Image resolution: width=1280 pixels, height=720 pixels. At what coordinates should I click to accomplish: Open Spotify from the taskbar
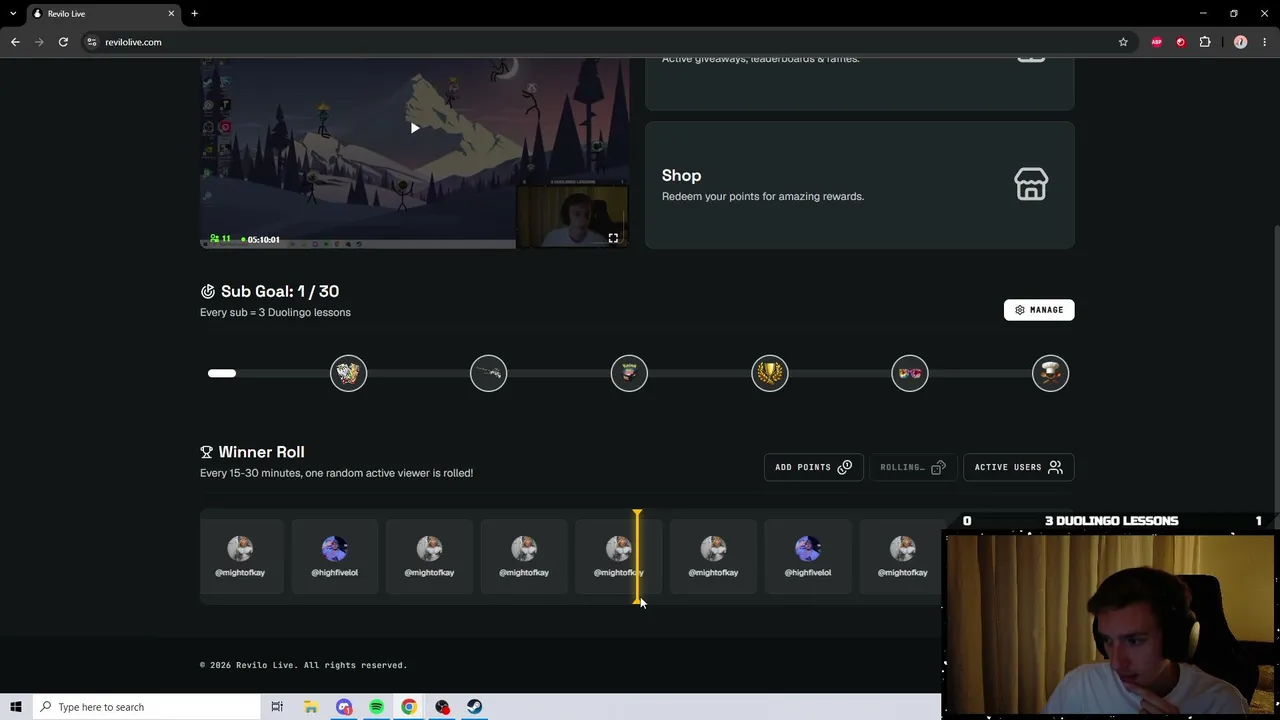pos(376,707)
